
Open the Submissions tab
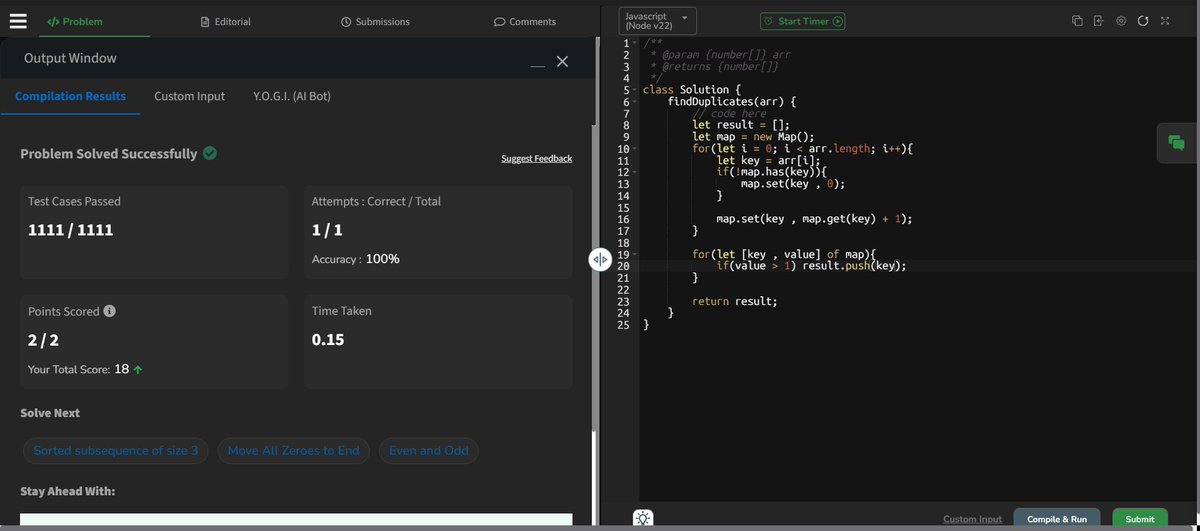[x=375, y=21]
